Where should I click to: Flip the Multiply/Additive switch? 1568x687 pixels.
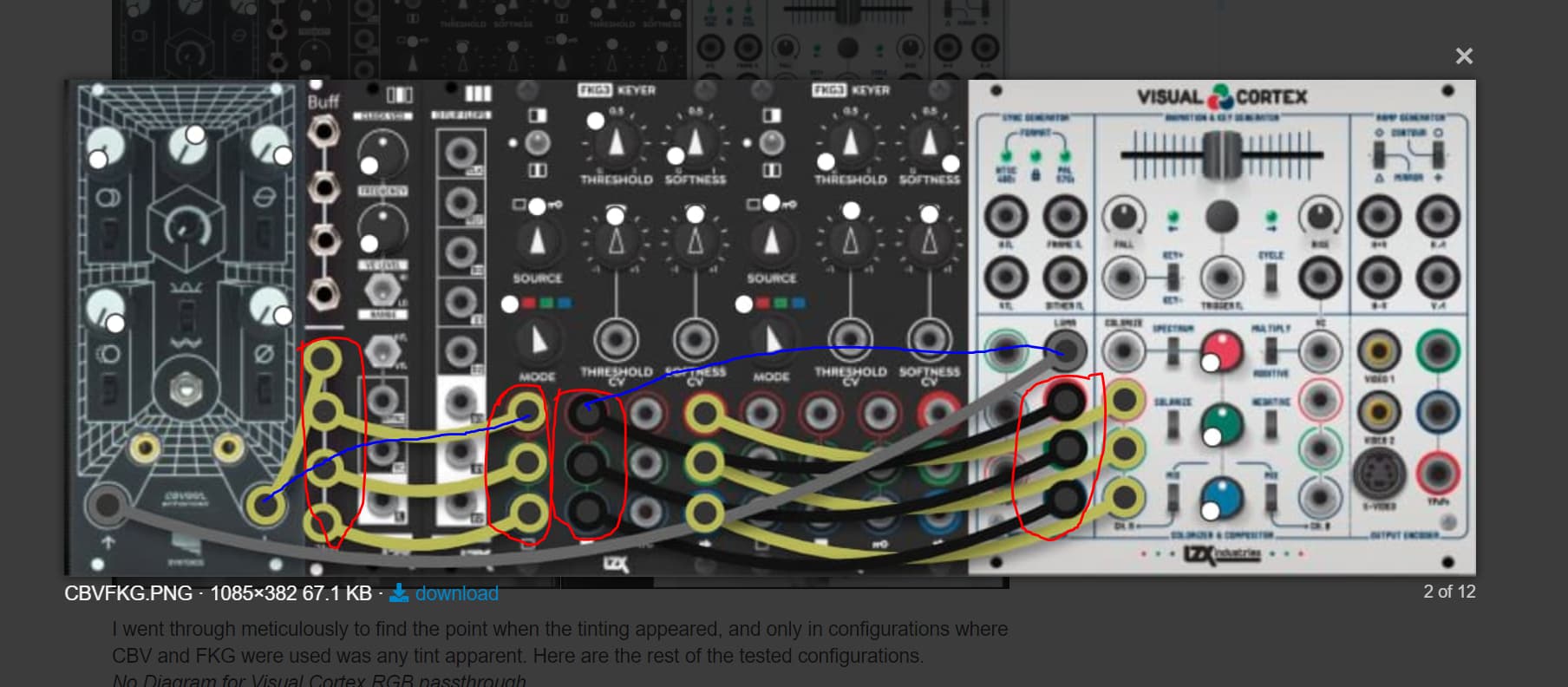pos(1271,350)
